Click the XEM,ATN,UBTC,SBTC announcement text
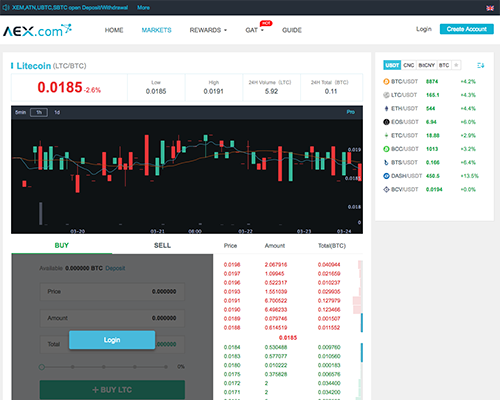 (70, 7)
